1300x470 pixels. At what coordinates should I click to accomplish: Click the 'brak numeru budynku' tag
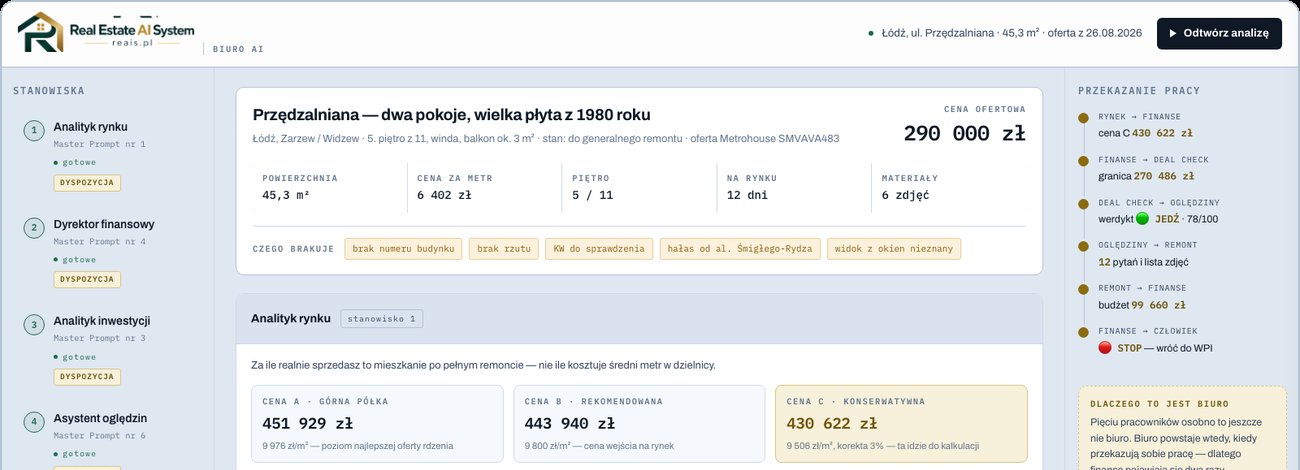coord(404,249)
